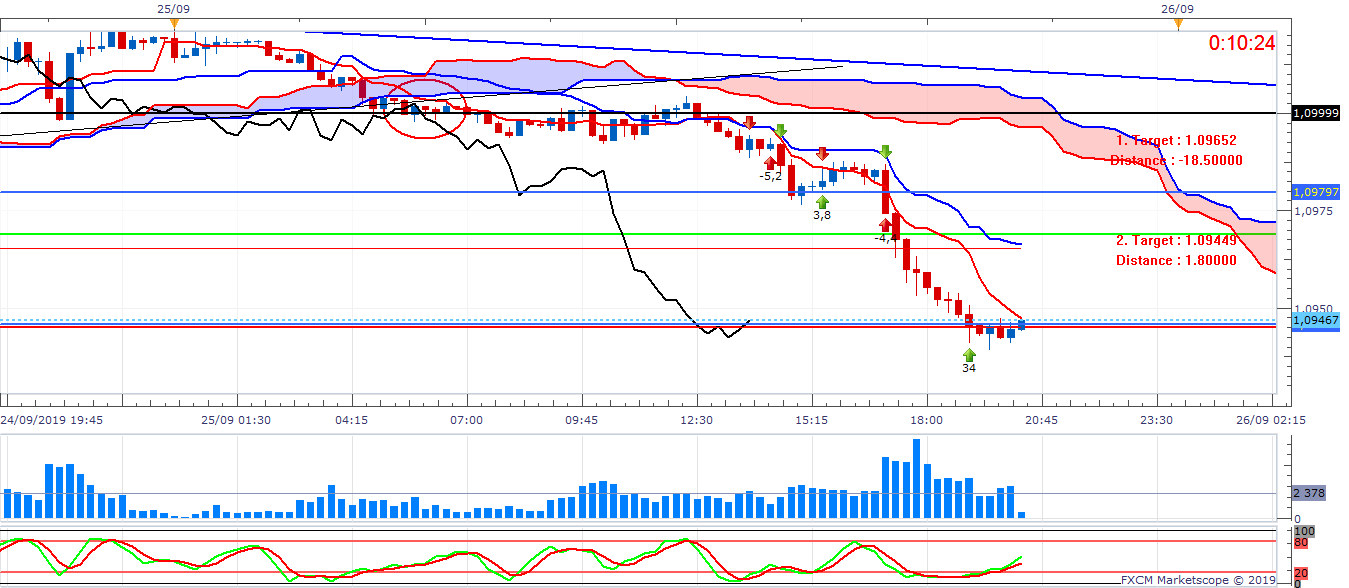Click the 34 pip label under latest arrow
Screen dimensions: 1349x588
pos(969,368)
